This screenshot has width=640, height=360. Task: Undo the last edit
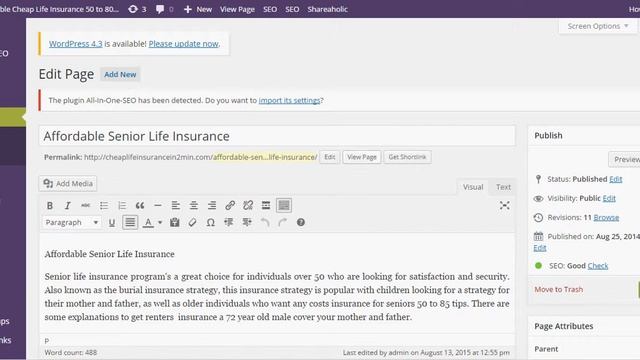point(265,222)
